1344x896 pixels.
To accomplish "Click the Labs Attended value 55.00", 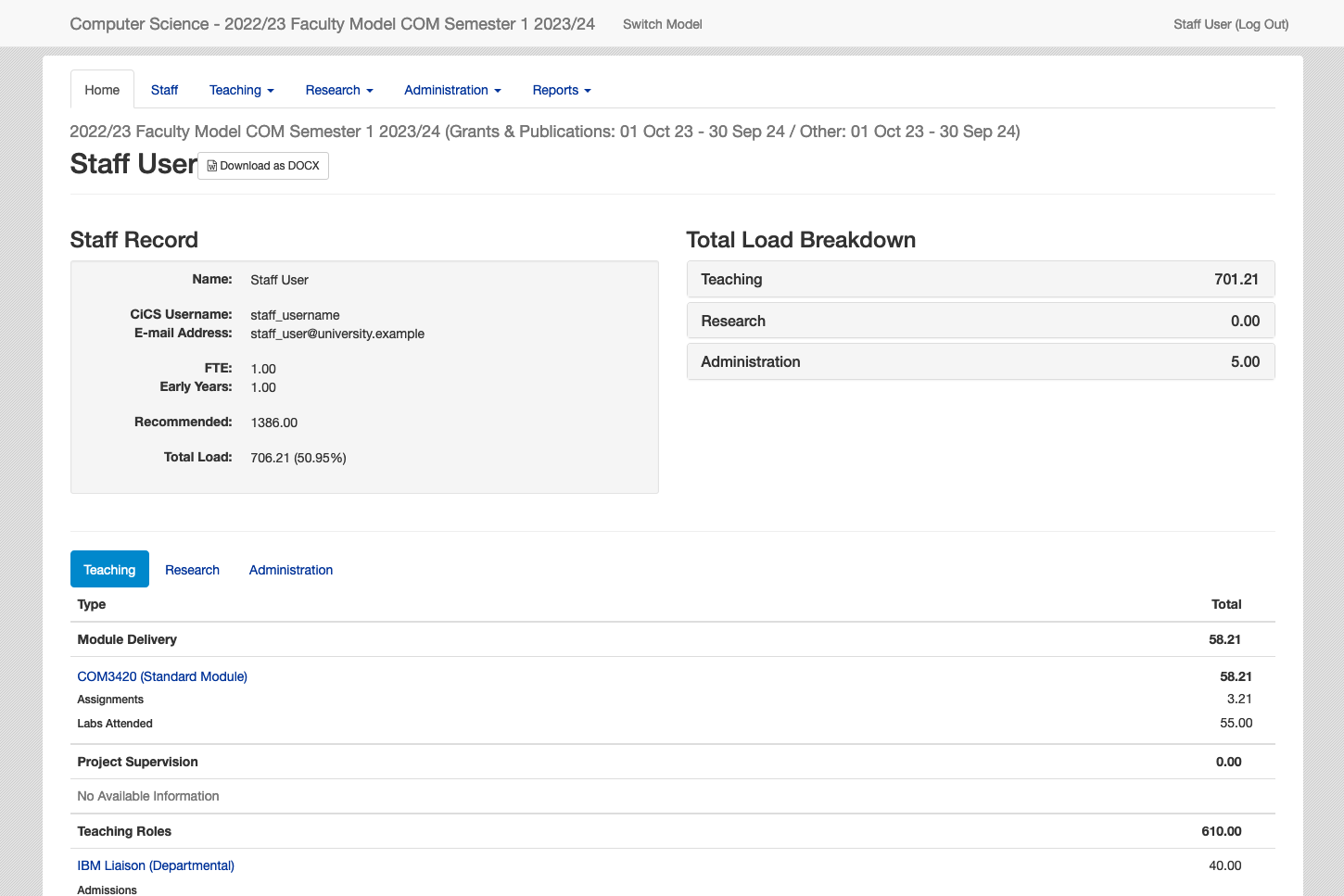I will pyautogui.click(x=1236, y=723).
